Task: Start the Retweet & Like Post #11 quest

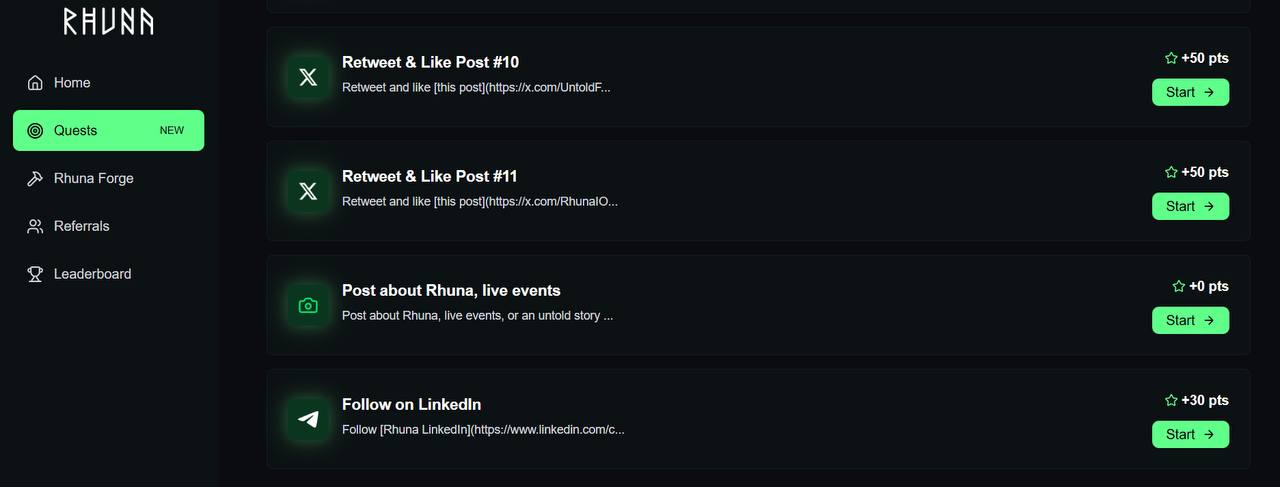Action: tap(1190, 206)
